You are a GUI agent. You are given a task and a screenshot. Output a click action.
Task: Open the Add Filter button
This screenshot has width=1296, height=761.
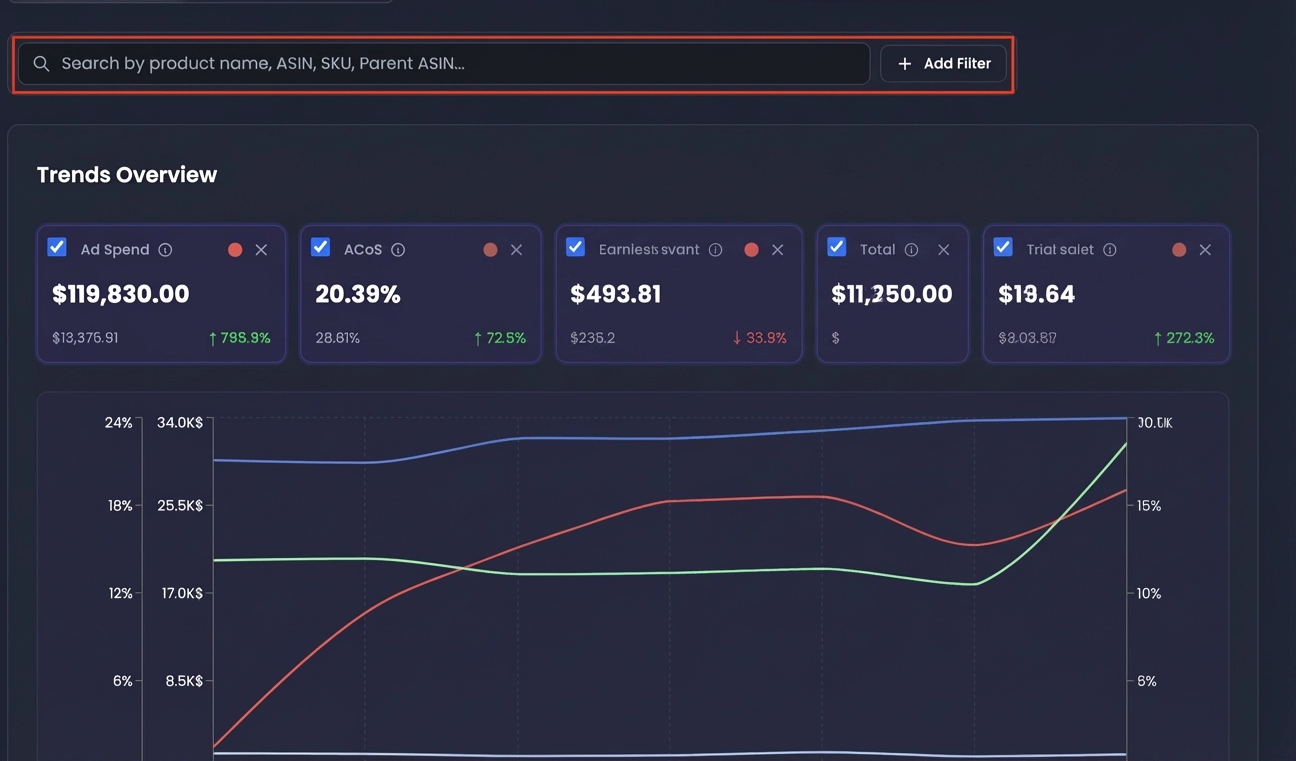click(x=943, y=64)
